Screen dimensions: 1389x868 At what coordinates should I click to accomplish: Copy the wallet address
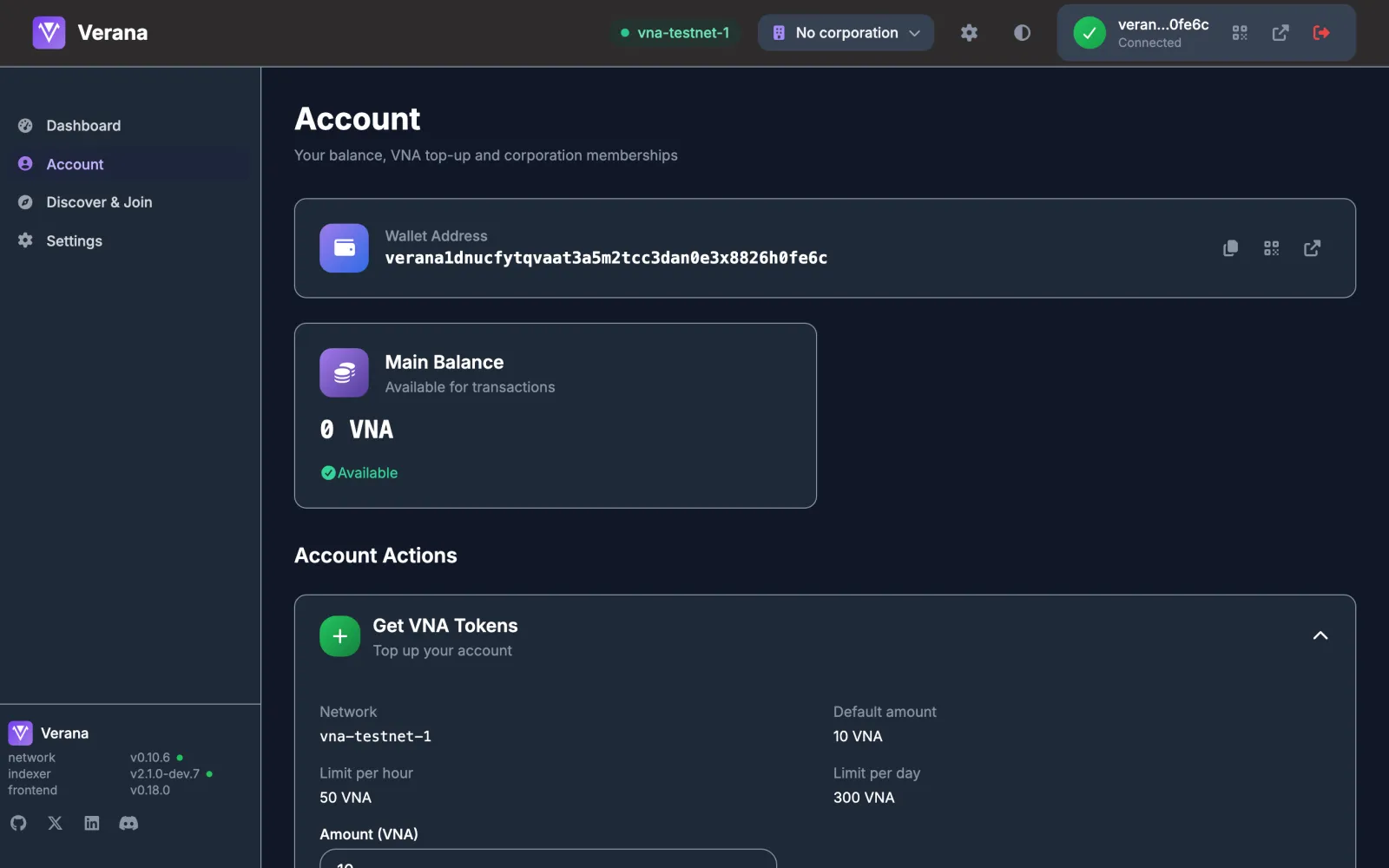coord(1230,248)
